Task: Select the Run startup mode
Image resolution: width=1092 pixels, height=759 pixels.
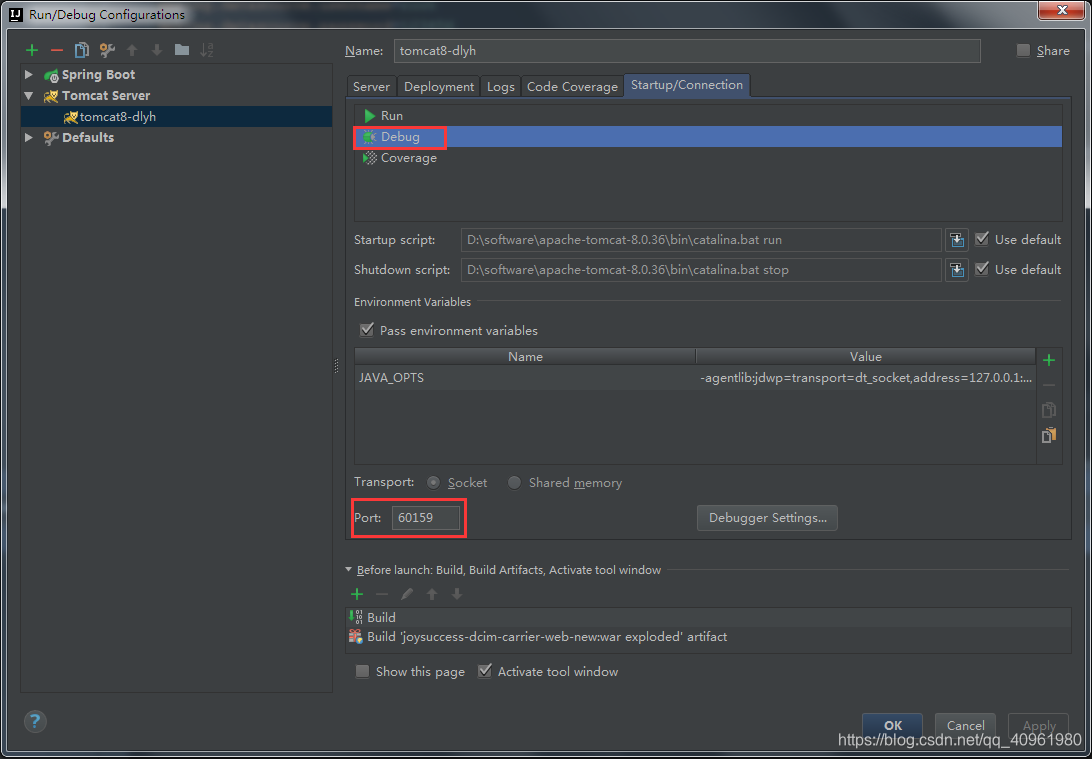Action: (708, 116)
